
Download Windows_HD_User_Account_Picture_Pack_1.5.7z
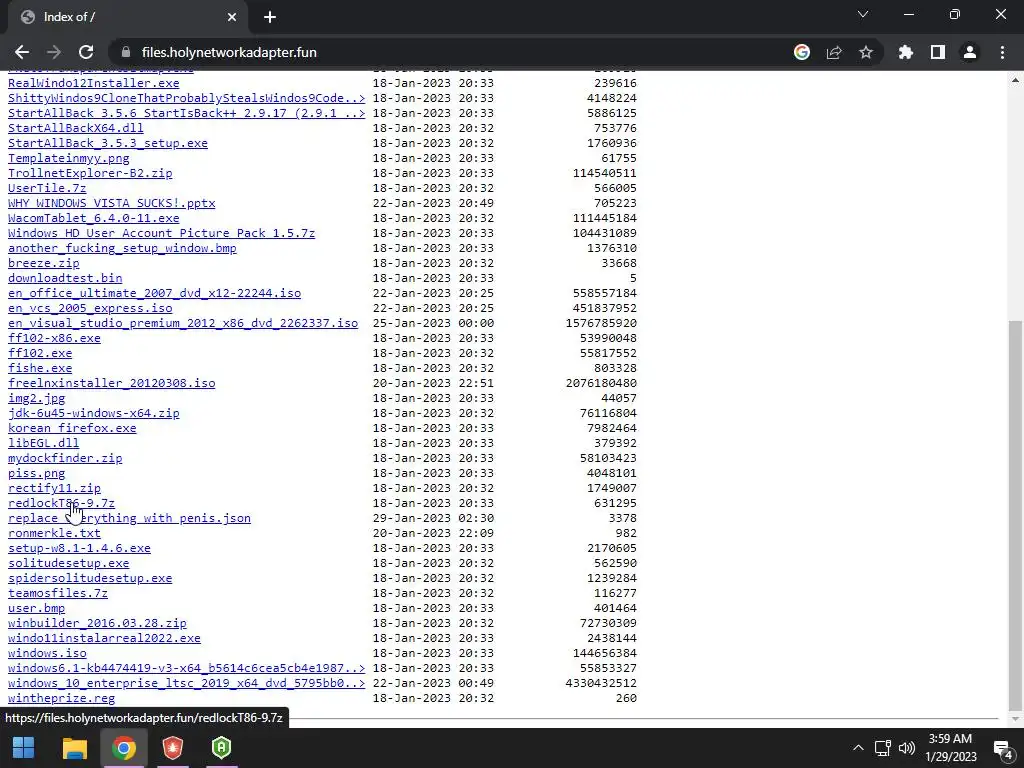tap(161, 233)
